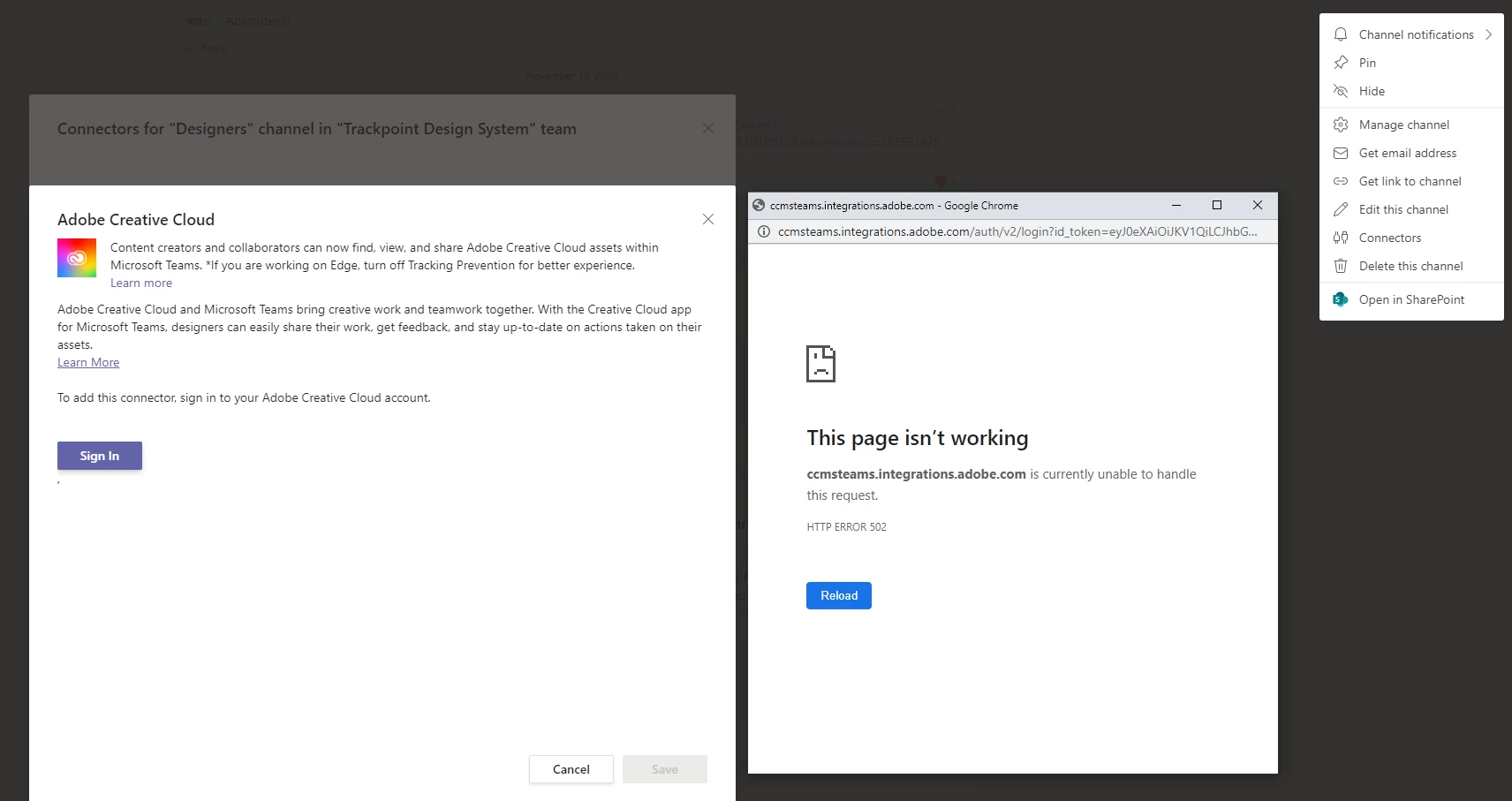The image size is (1512, 801).
Task: Click the gear icon beside Manage channel
Action: pyautogui.click(x=1341, y=125)
